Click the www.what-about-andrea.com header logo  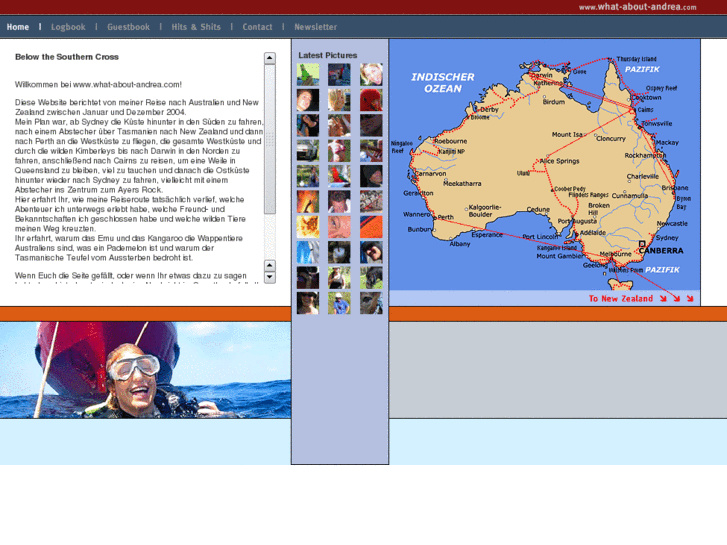[638, 6]
